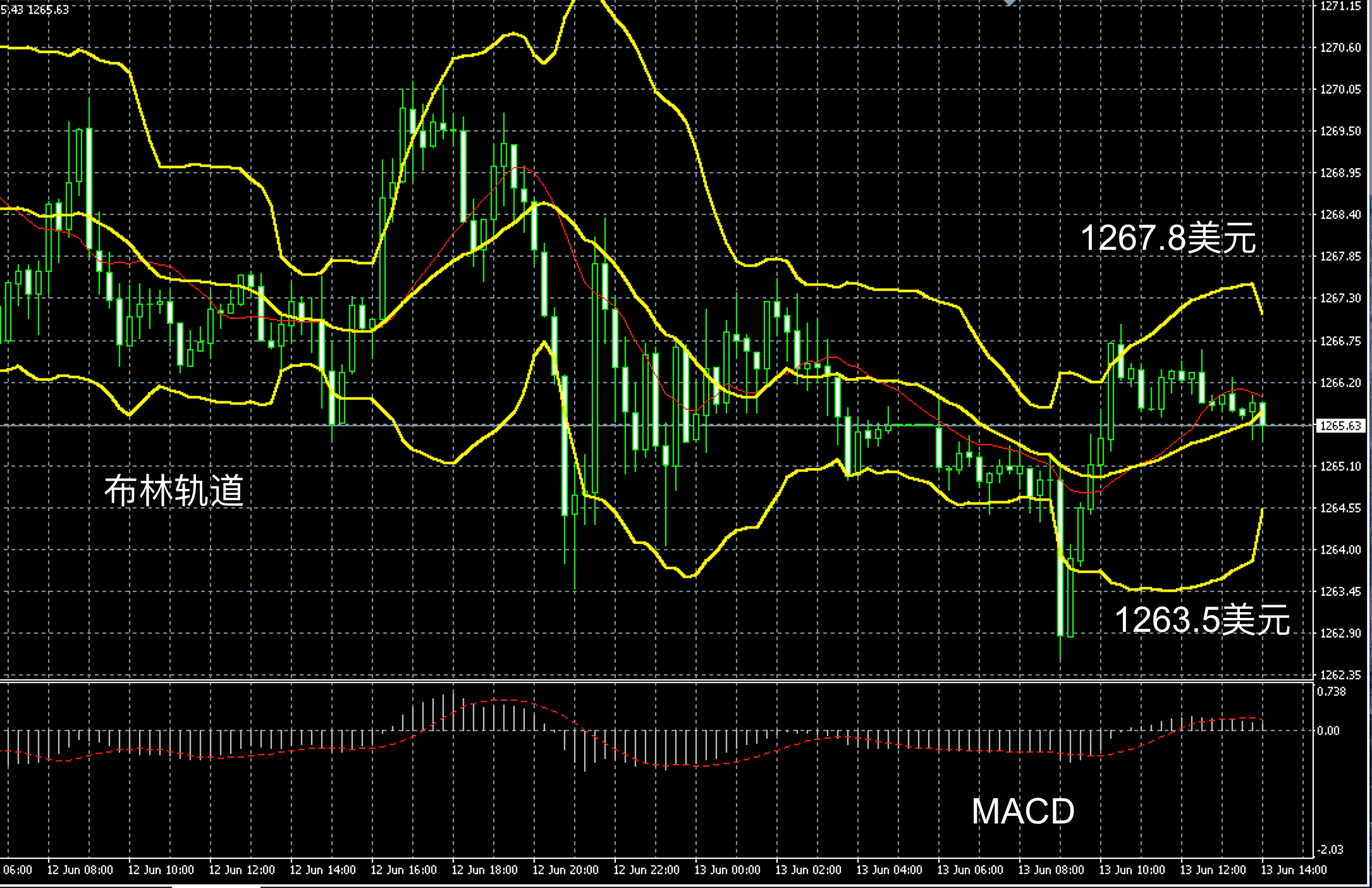Click the MACD indicator label
The height and width of the screenshot is (888, 1372).
[1022, 811]
